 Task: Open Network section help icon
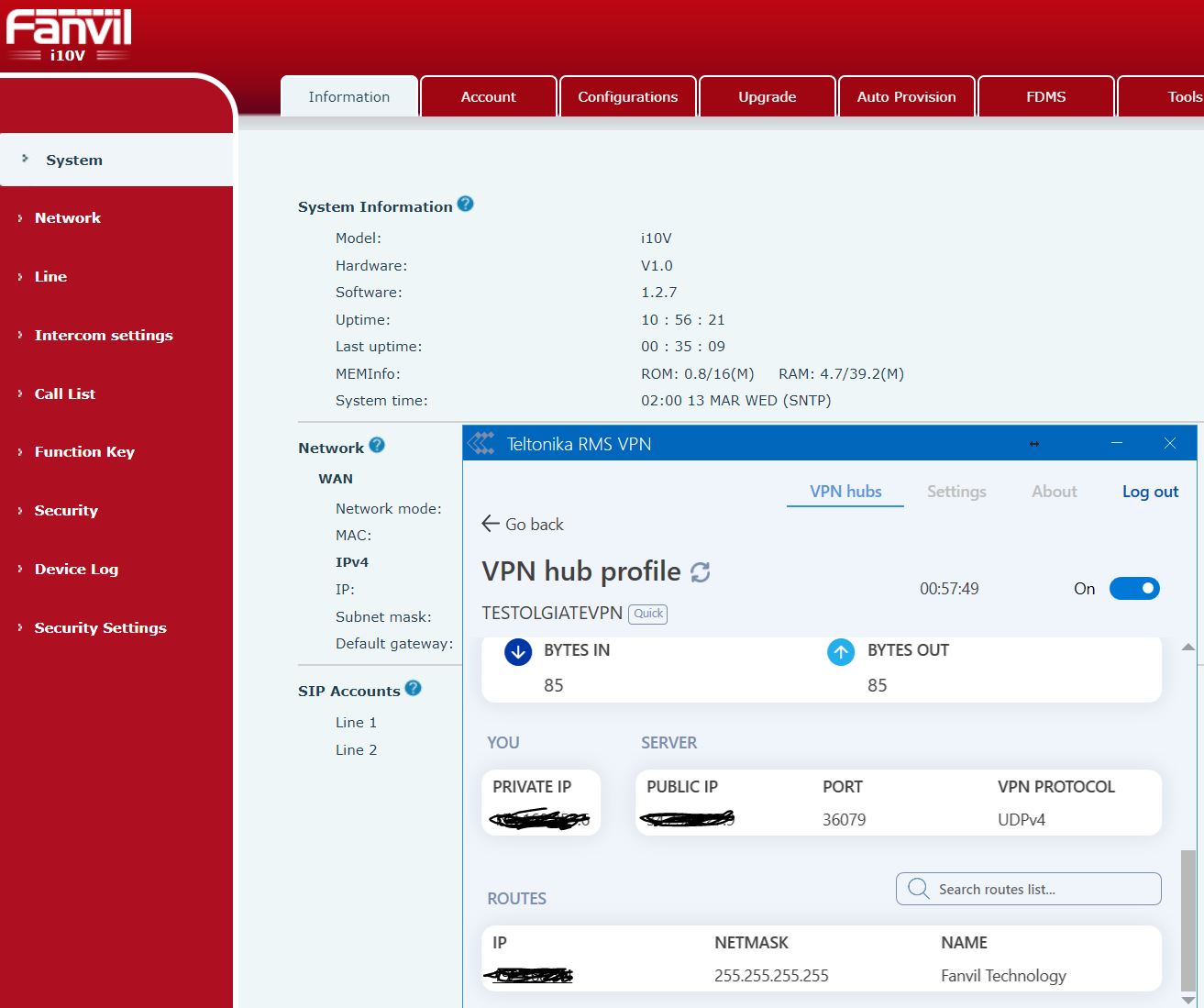[x=377, y=446]
